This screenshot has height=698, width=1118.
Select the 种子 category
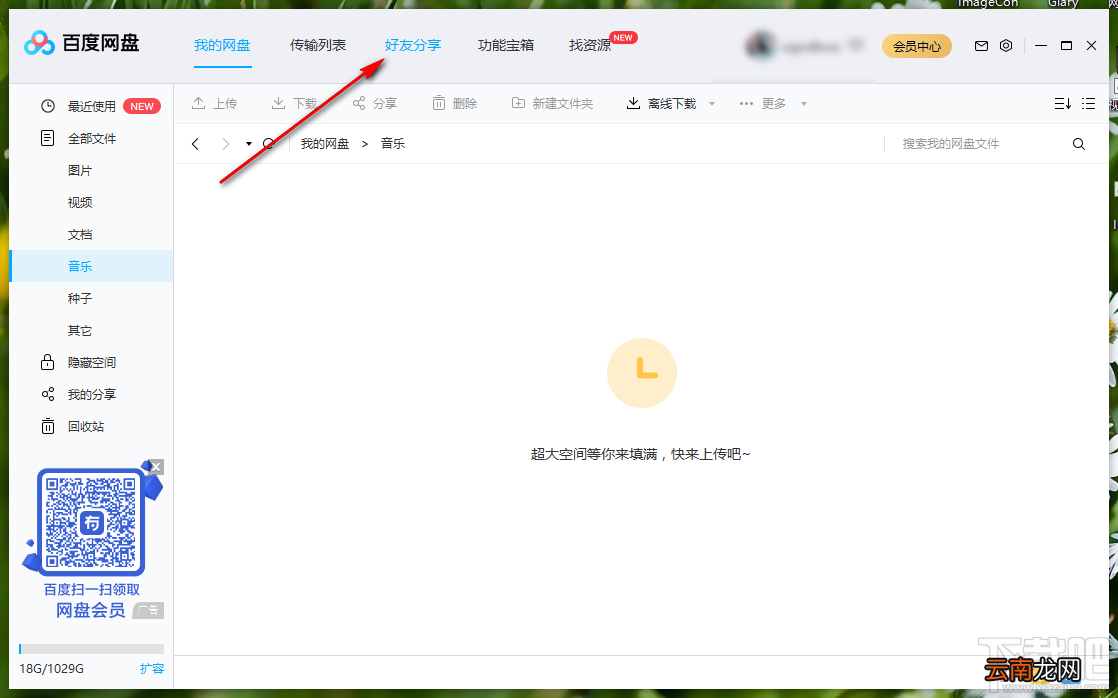80,299
